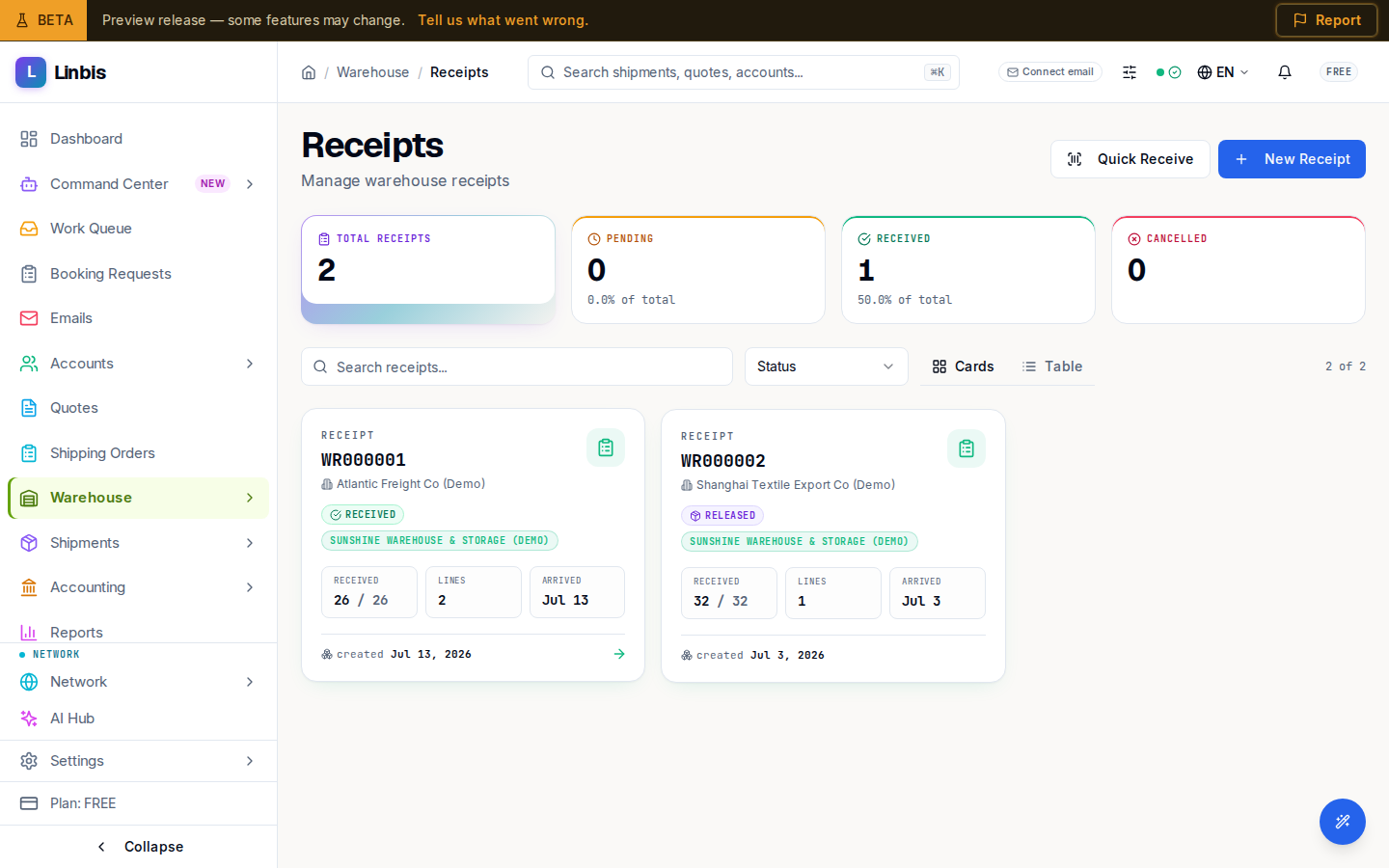The width and height of the screenshot is (1389, 868).
Task: Click the Tell us what went wrong link
Action: coord(503,20)
